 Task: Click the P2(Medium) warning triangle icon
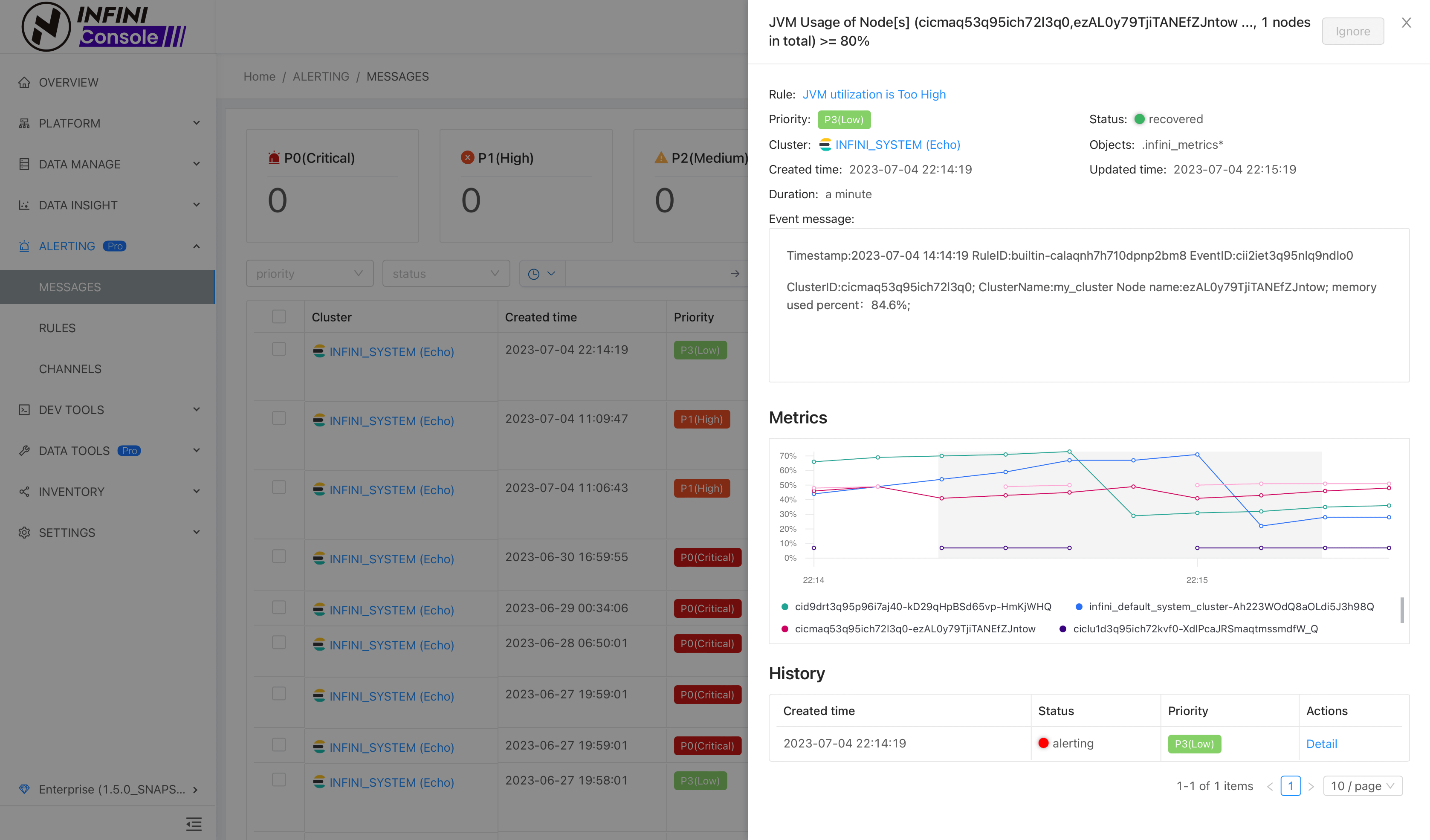coord(660,157)
